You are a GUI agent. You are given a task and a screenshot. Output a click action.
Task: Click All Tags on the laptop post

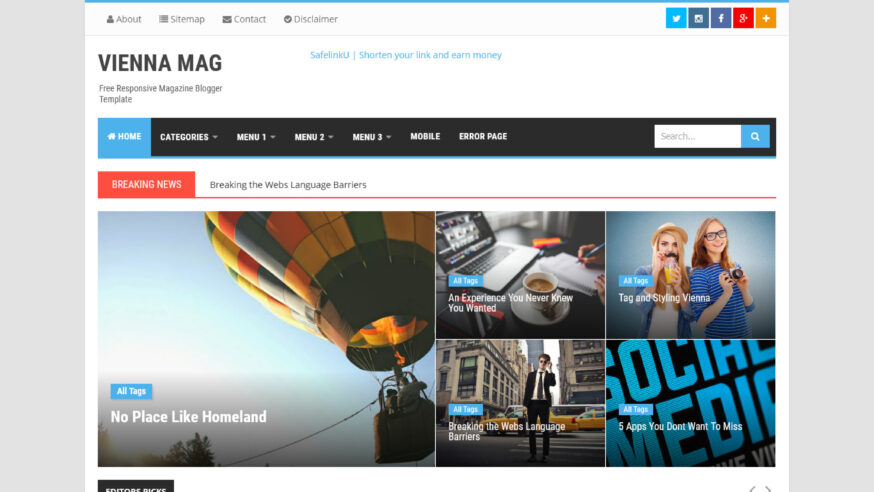click(465, 281)
